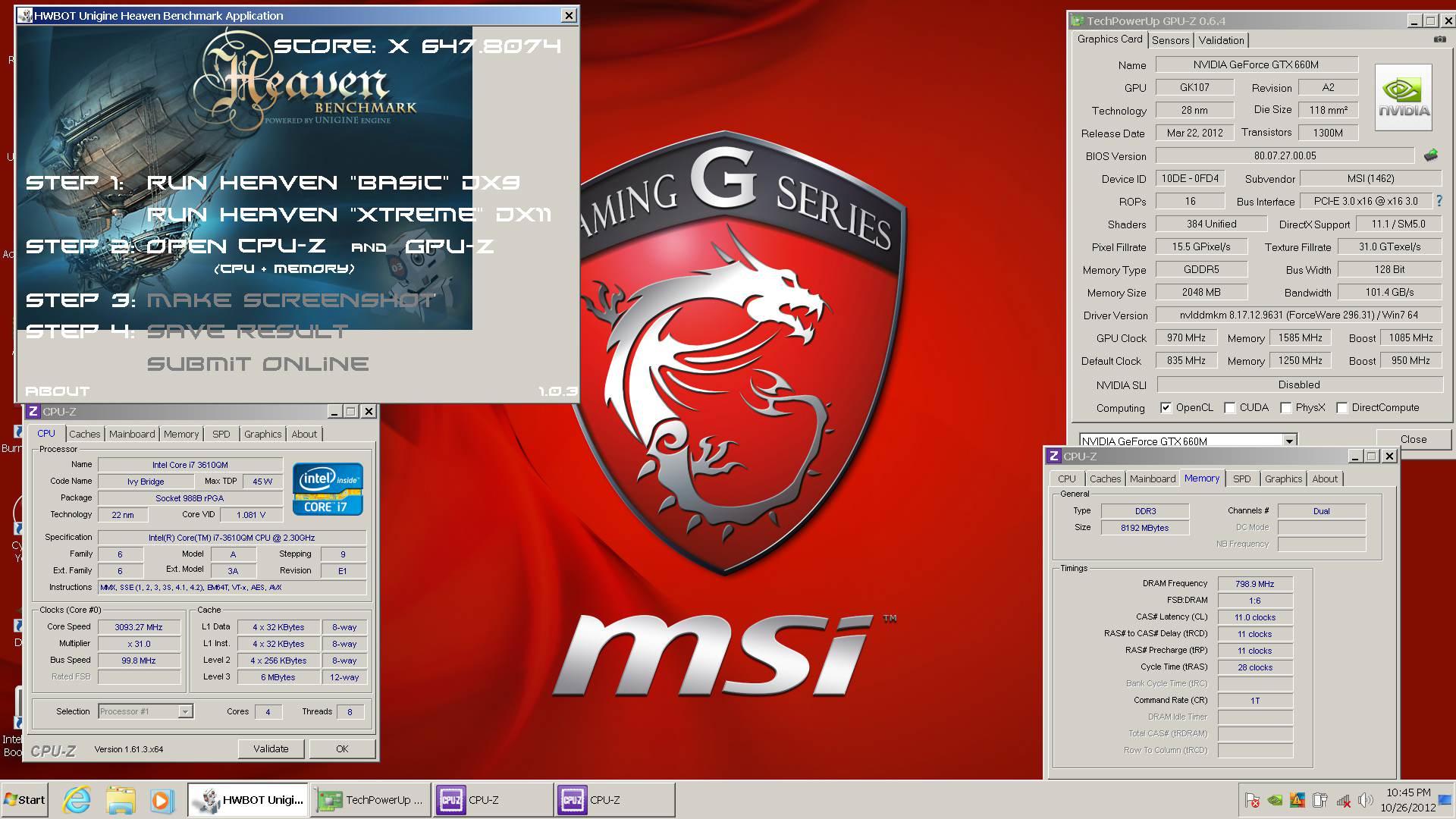Click GPU-Z link in Step 2
Viewport: 1456px width, 819px height.
click(x=450, y=246)
